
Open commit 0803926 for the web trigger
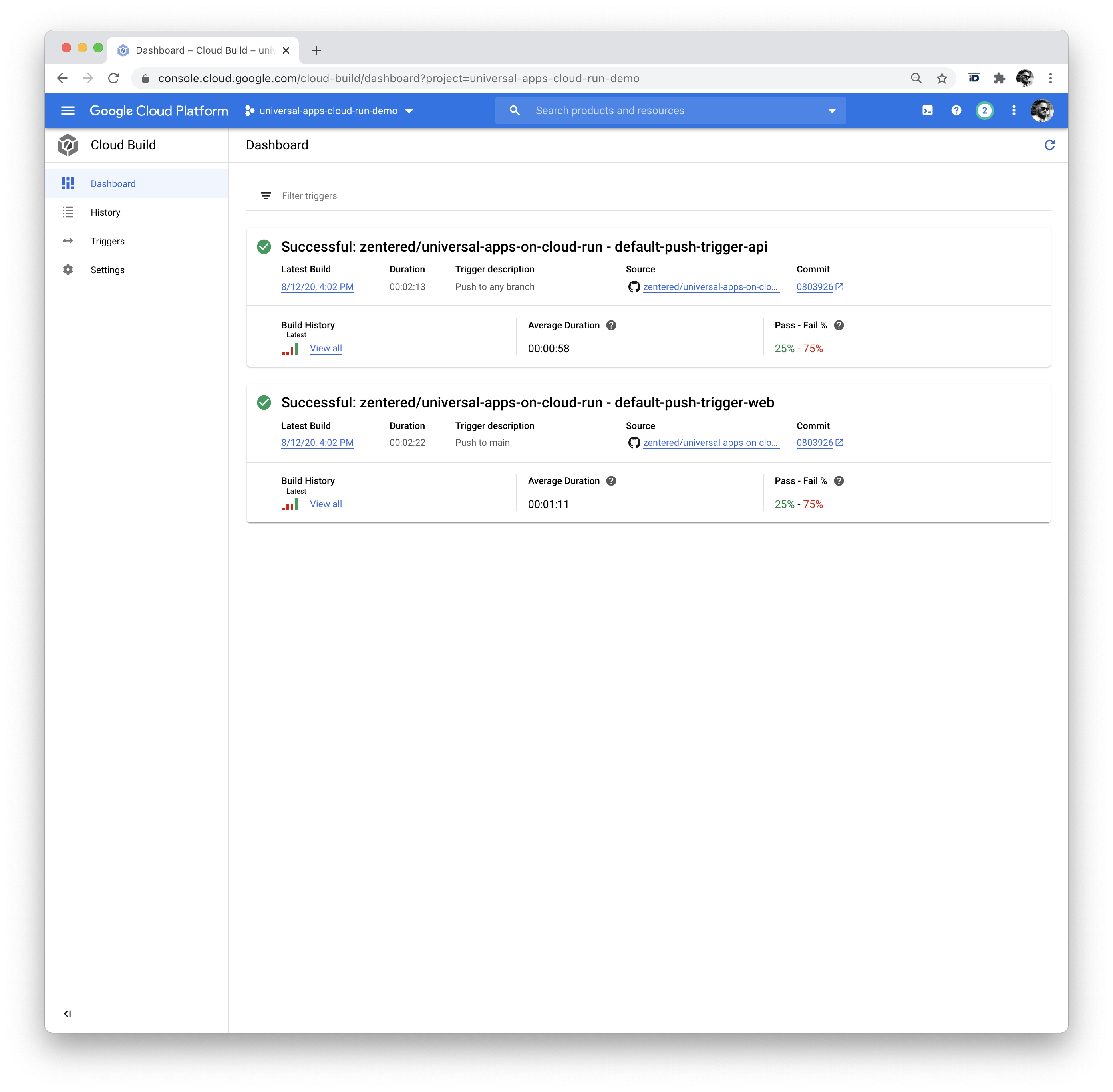point(815,442)
